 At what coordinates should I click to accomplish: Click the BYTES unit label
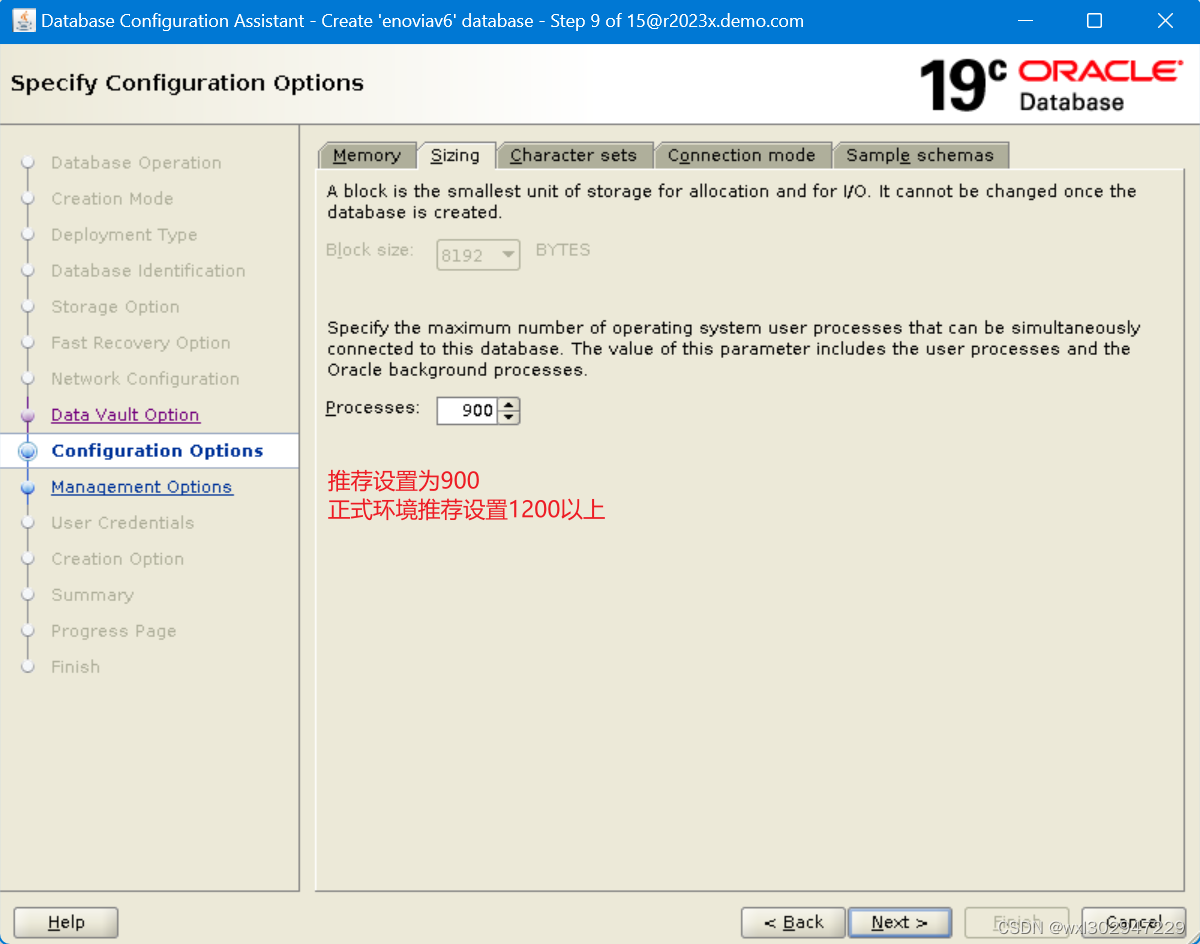[563, 250]
